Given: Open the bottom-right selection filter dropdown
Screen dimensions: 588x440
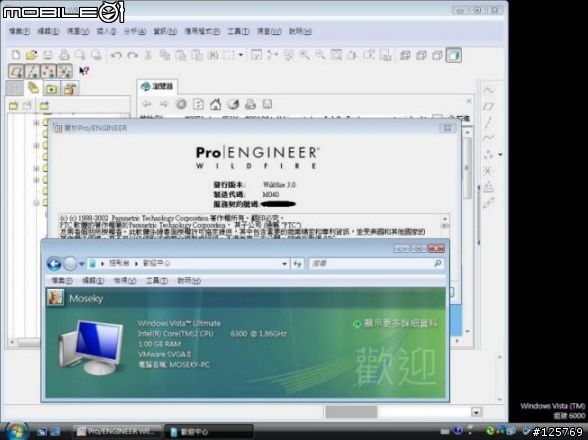Looking at the screenshot, I should click(476, 412).
